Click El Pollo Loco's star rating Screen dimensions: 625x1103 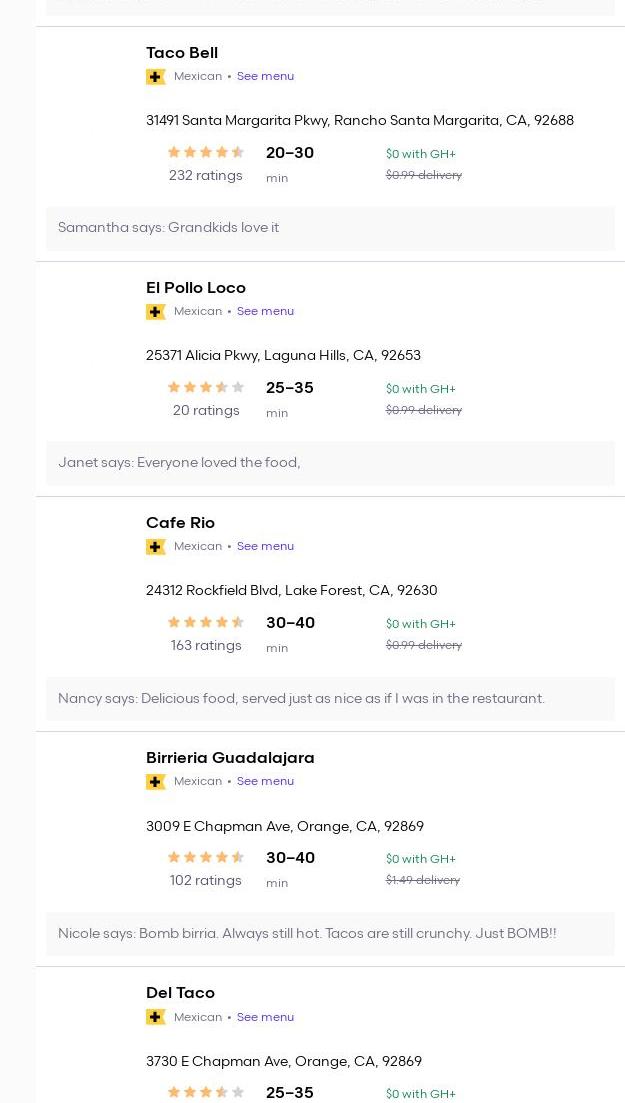pos(205,388)
